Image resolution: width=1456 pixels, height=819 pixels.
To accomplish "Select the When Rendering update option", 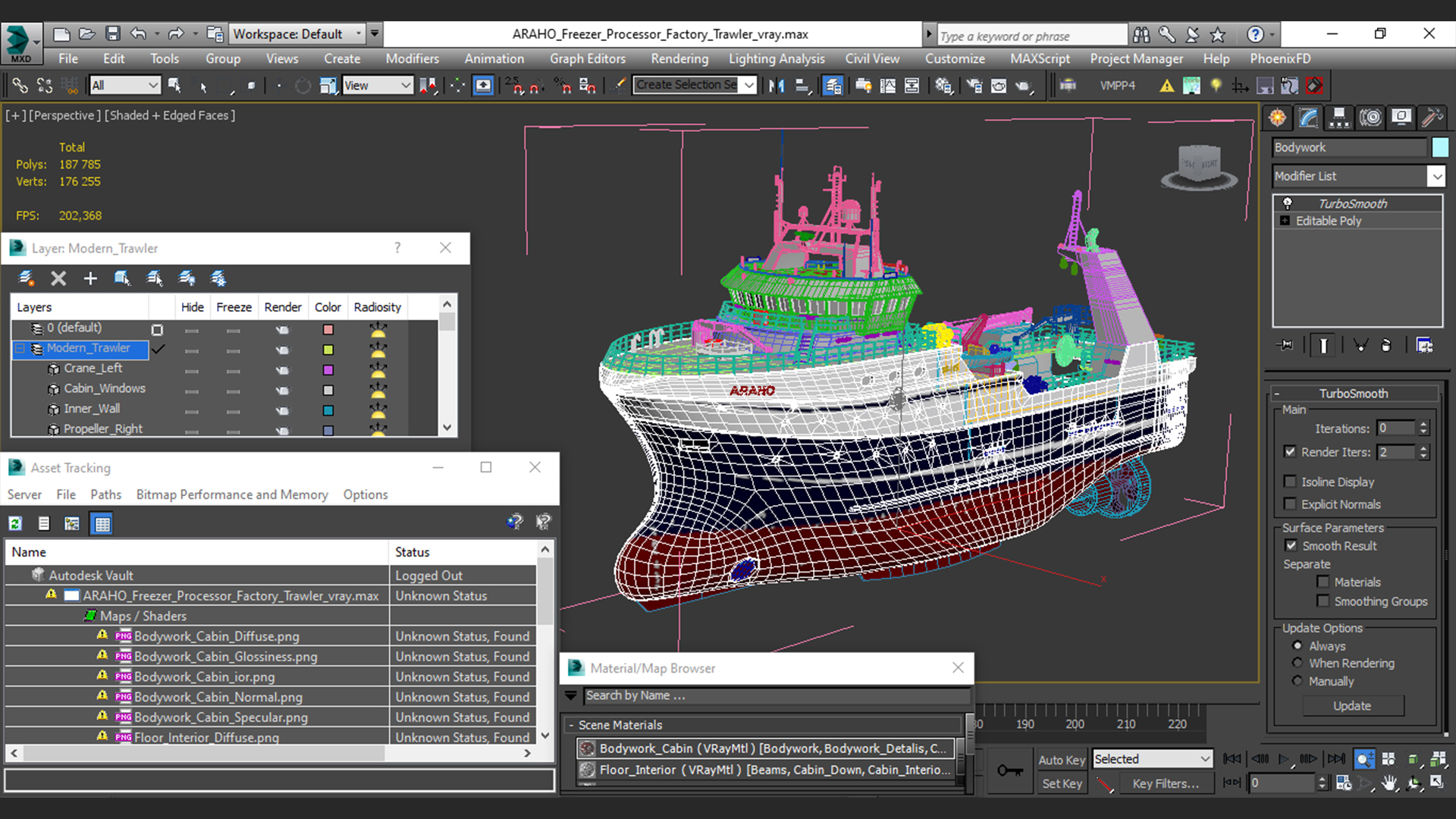I will coord(1298,663).
